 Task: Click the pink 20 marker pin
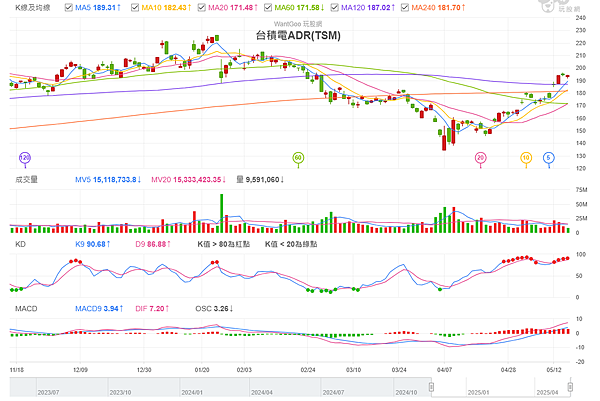pyautogui.click(x=481, y=158)
